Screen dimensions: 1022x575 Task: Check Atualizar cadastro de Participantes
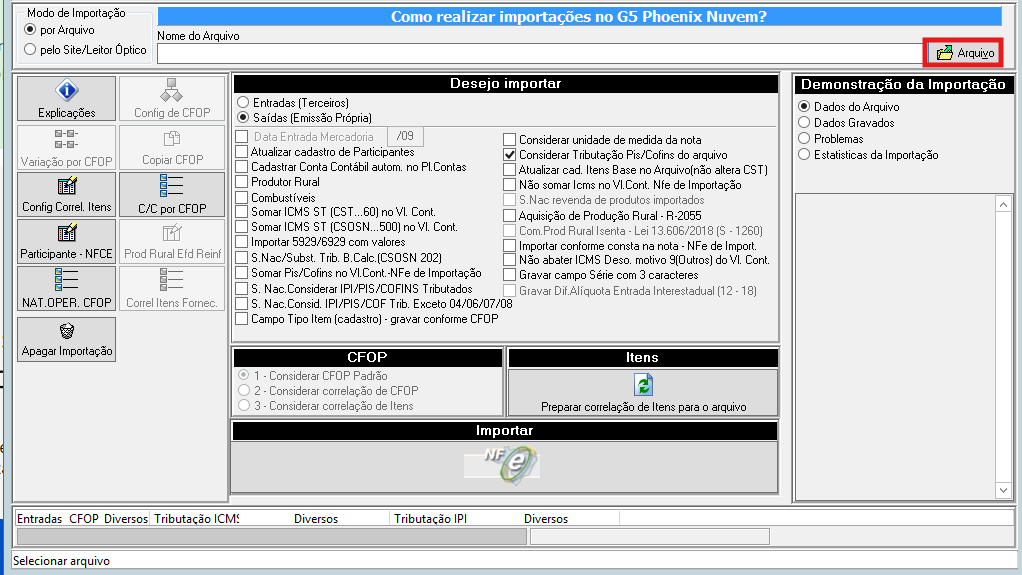point(243,152)
